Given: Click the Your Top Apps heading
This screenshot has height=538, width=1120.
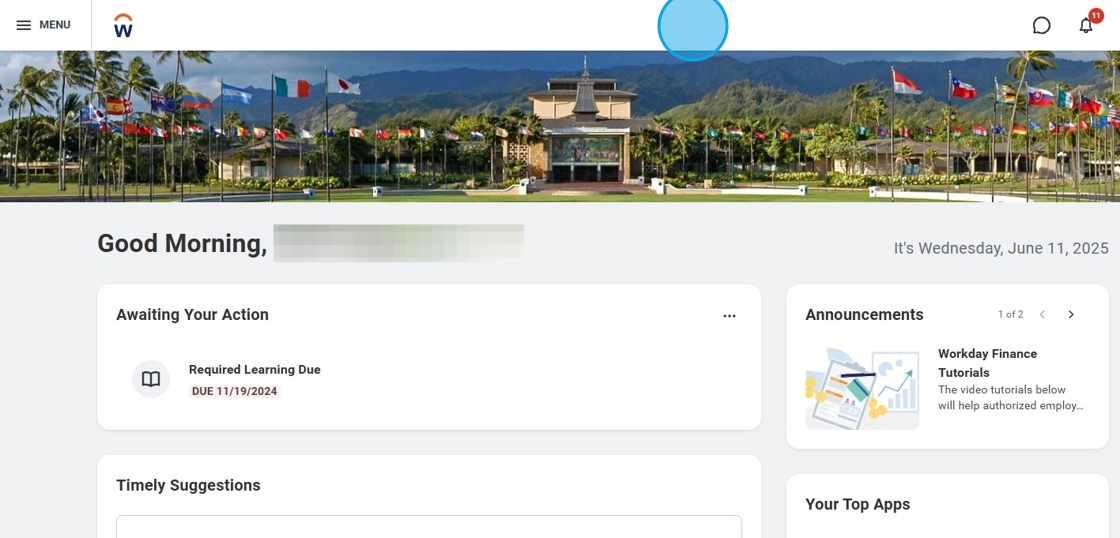Looking at the screenshot, I should click(x=857, y=504).
